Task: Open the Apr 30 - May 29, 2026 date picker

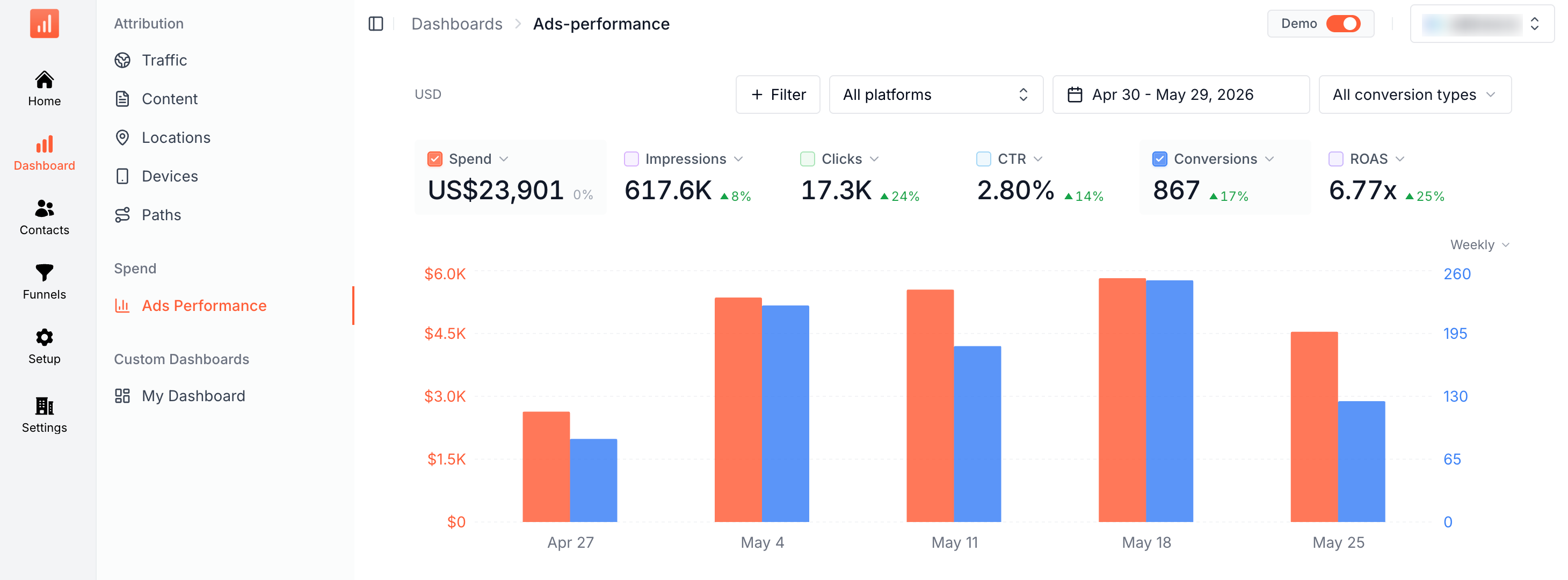Action: pyautogui.click(x=1180, y=95)
